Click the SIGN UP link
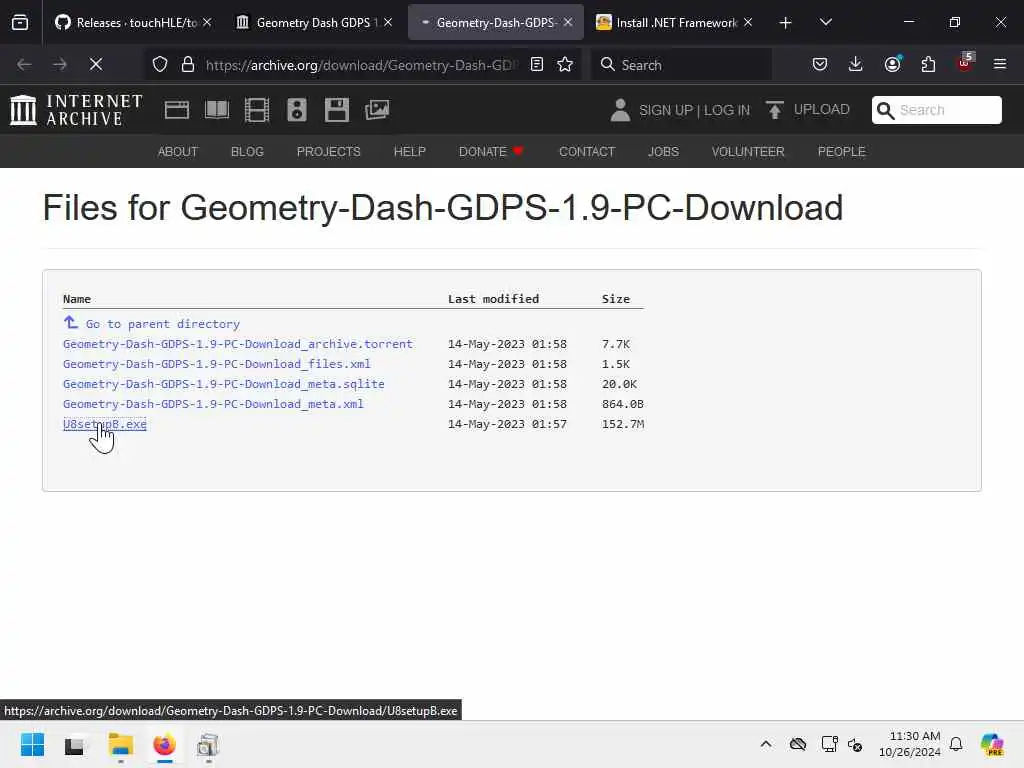 pos(665,110)
